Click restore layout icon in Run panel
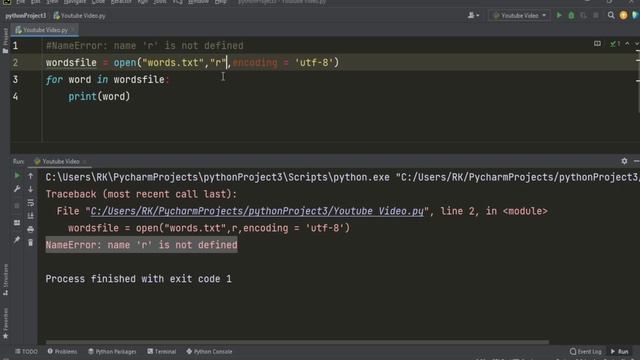The width and height of the screenshot is (640, 360). [17, 222]
